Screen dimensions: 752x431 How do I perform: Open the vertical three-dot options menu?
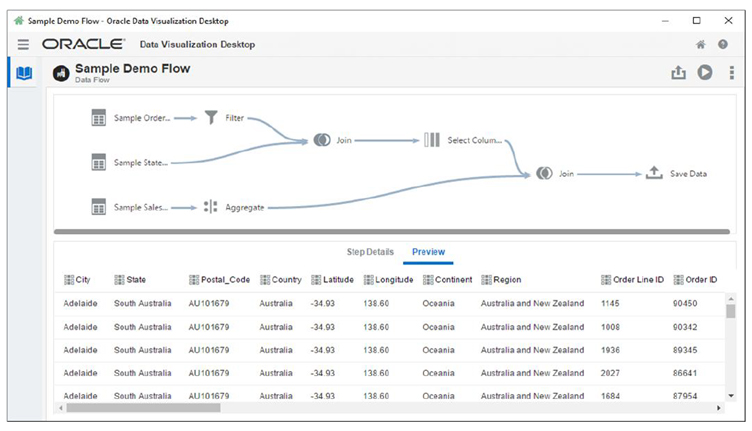(731, 72)
